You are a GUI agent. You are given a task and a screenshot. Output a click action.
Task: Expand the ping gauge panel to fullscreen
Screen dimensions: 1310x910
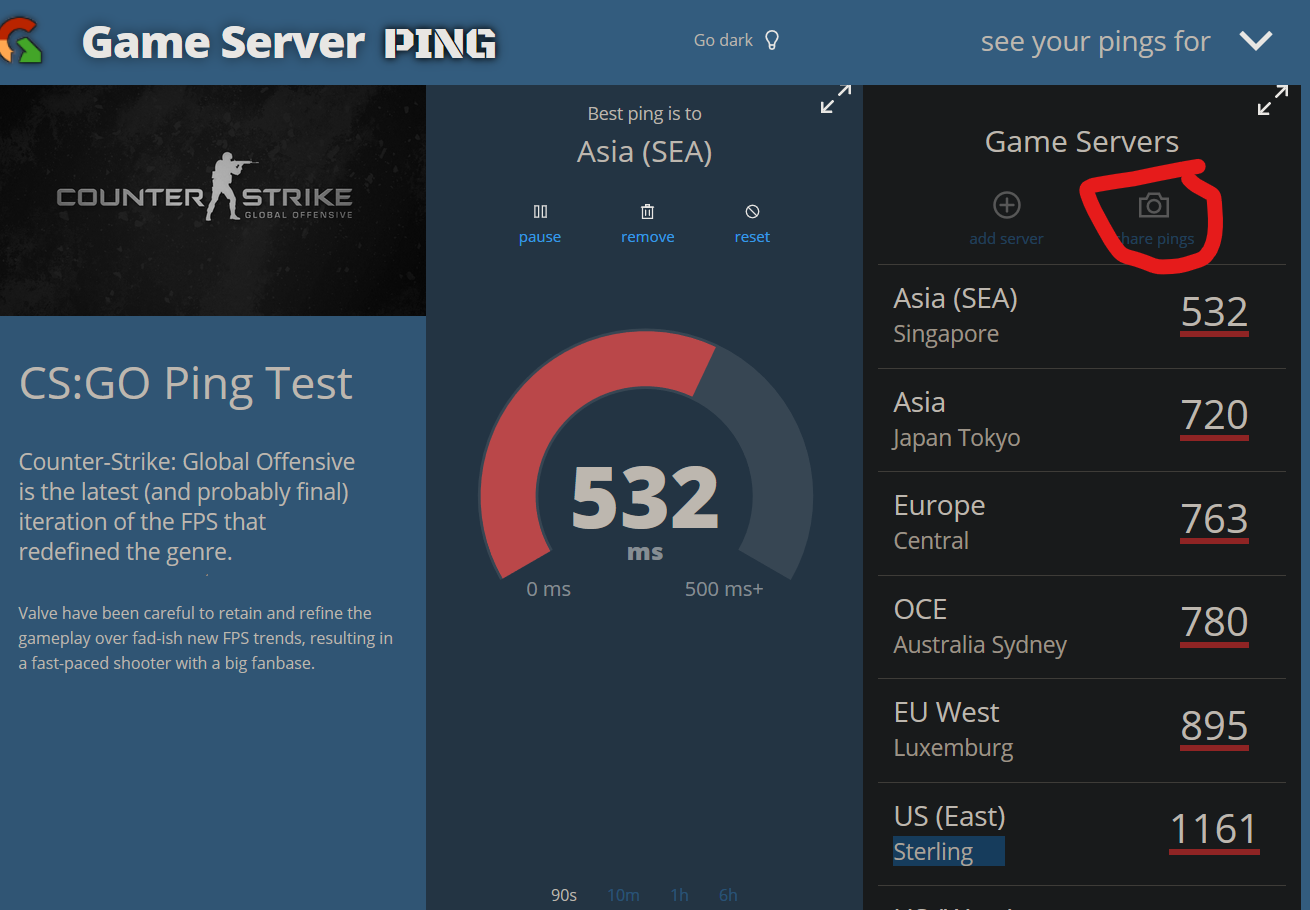(836, 100)
